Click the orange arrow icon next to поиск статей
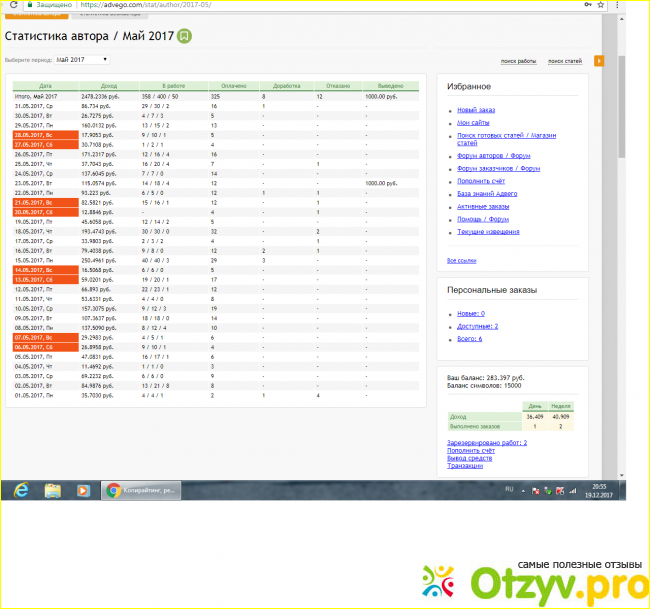 coord(599,61)
